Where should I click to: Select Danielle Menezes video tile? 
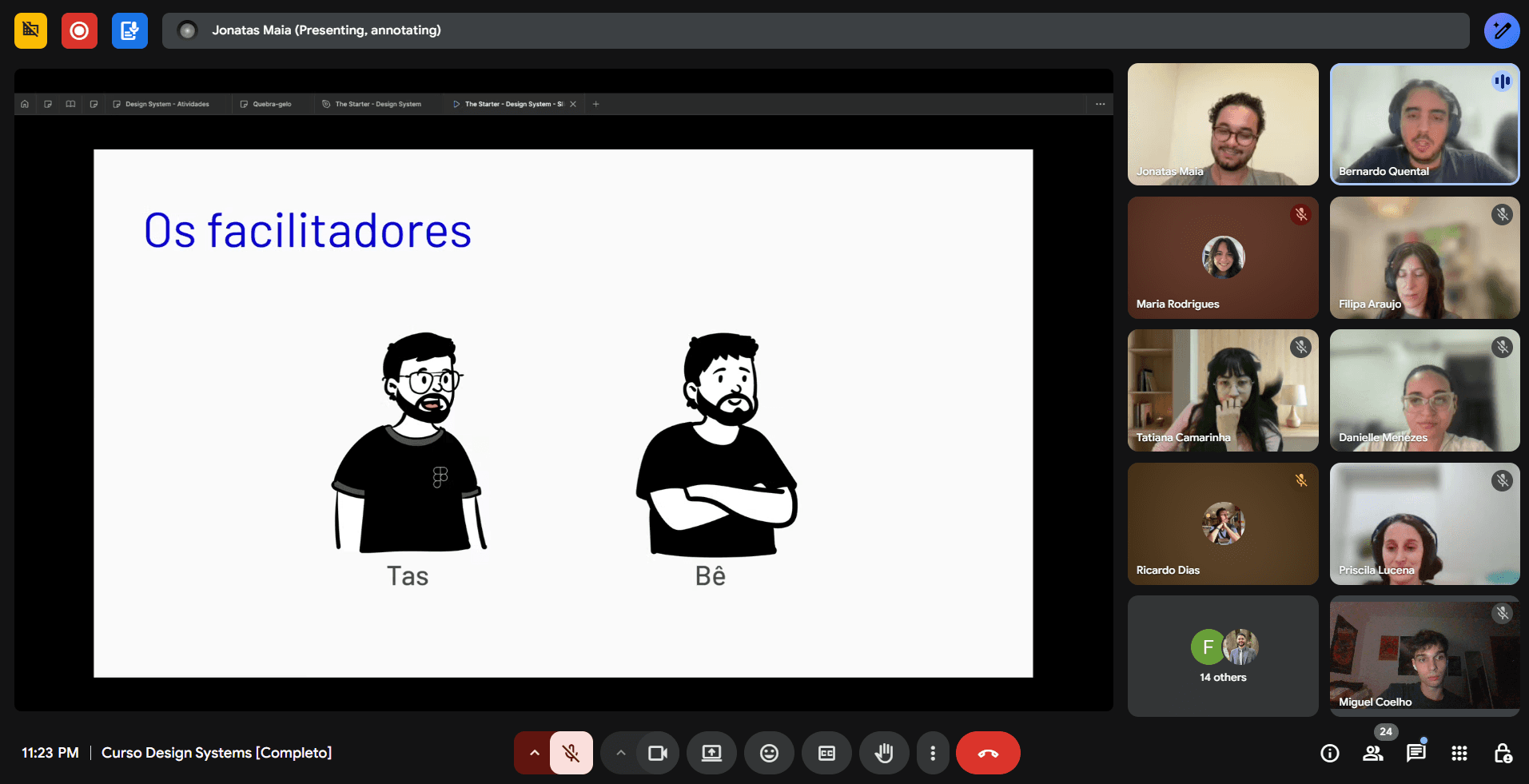tap(1424, 390)
